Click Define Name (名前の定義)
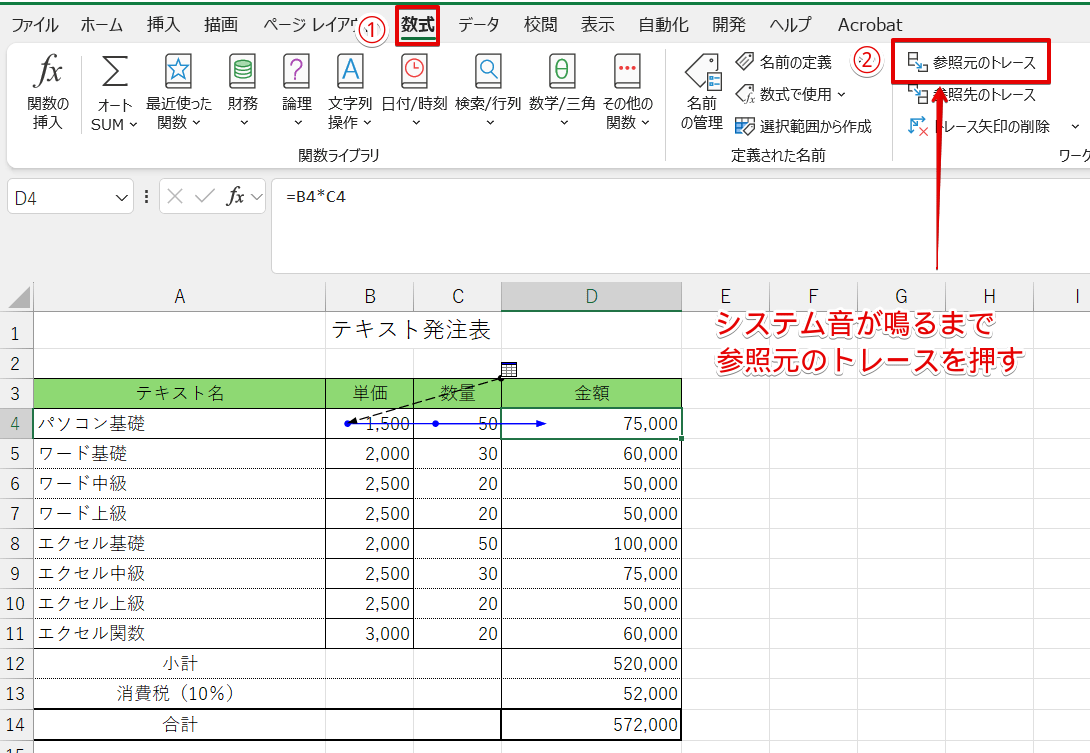The width and height of the screenshot is (1090, 753). [783, 63]
